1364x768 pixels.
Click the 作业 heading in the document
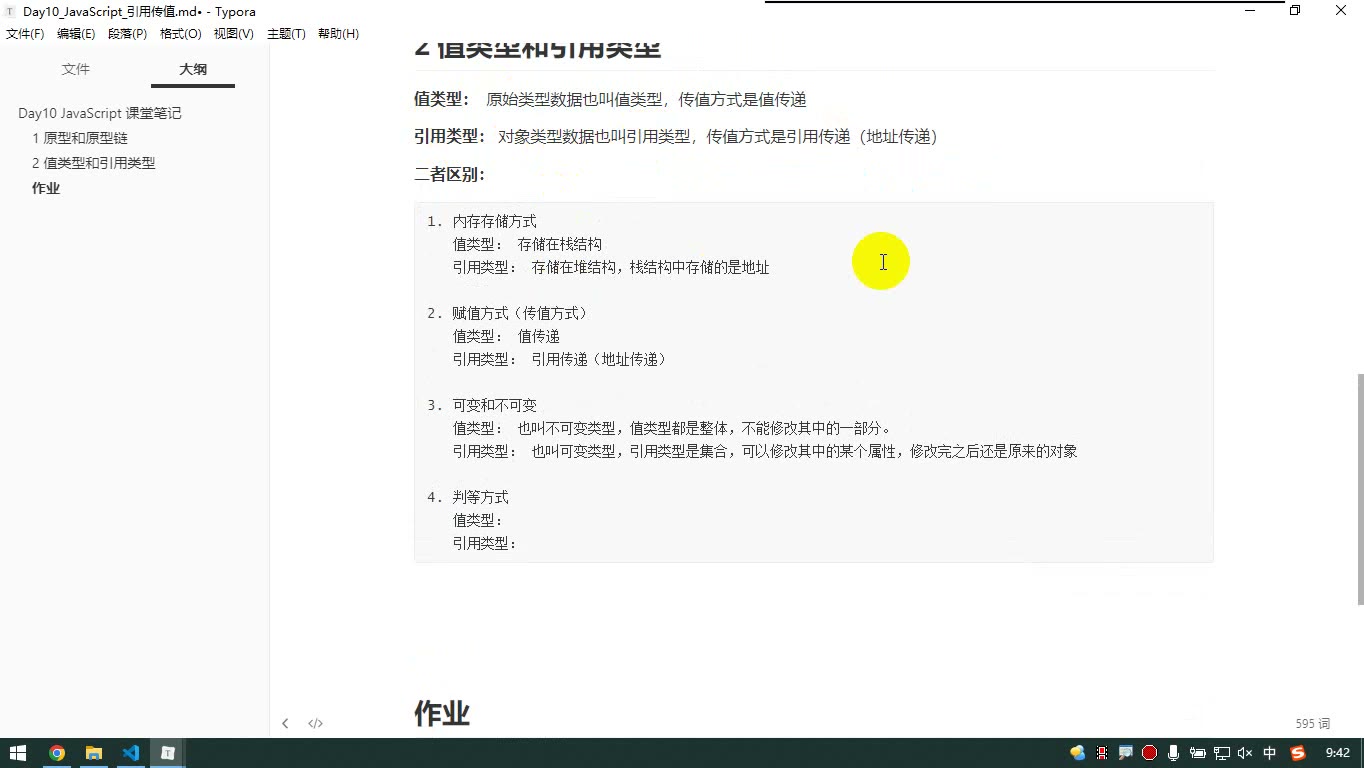[x=442, y=713]
